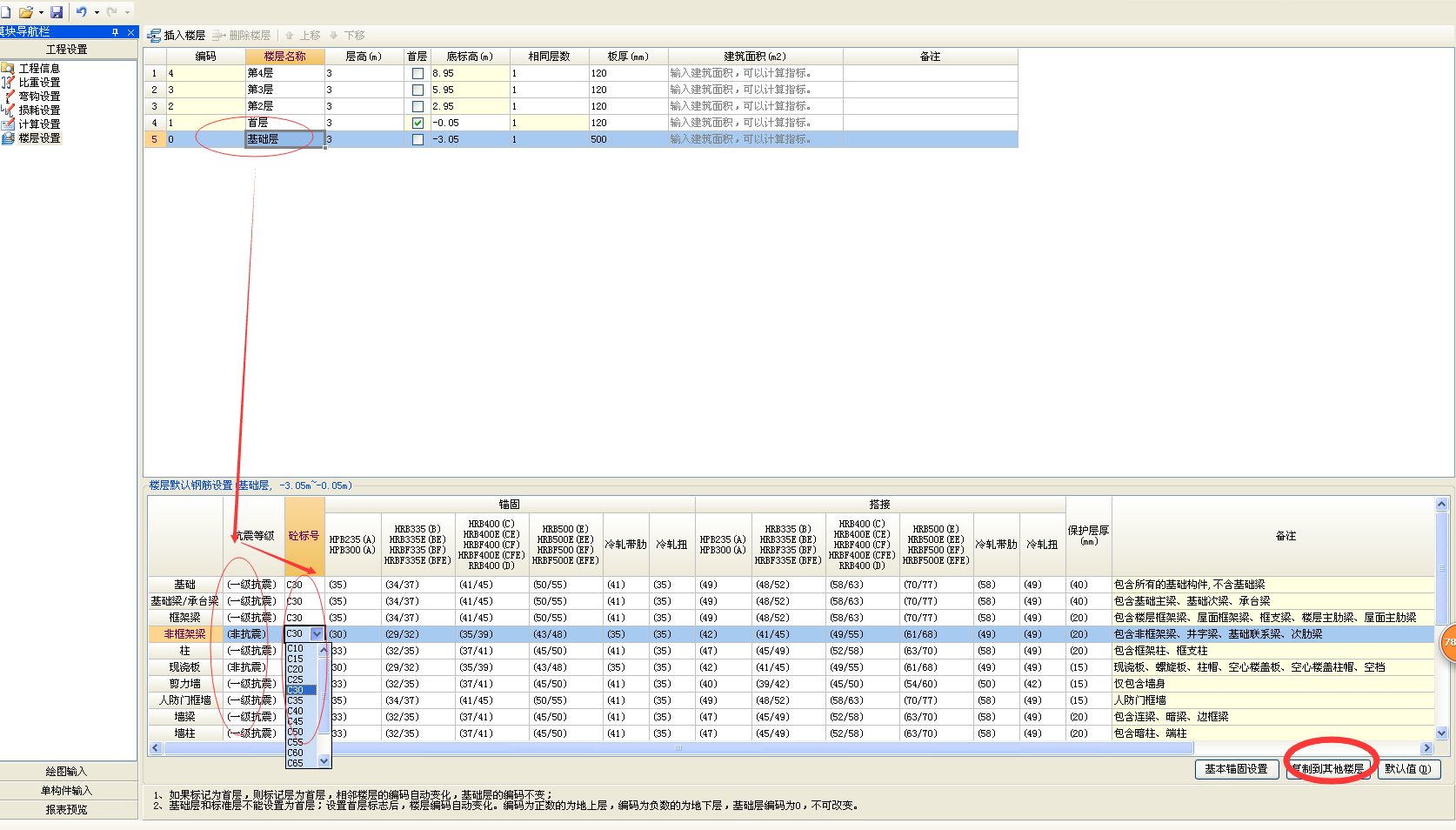Viewport: 1456px width, 830px height.
Task: Click the 砼标号 column header
Action: pyautogui.click(x=304, y=536)
